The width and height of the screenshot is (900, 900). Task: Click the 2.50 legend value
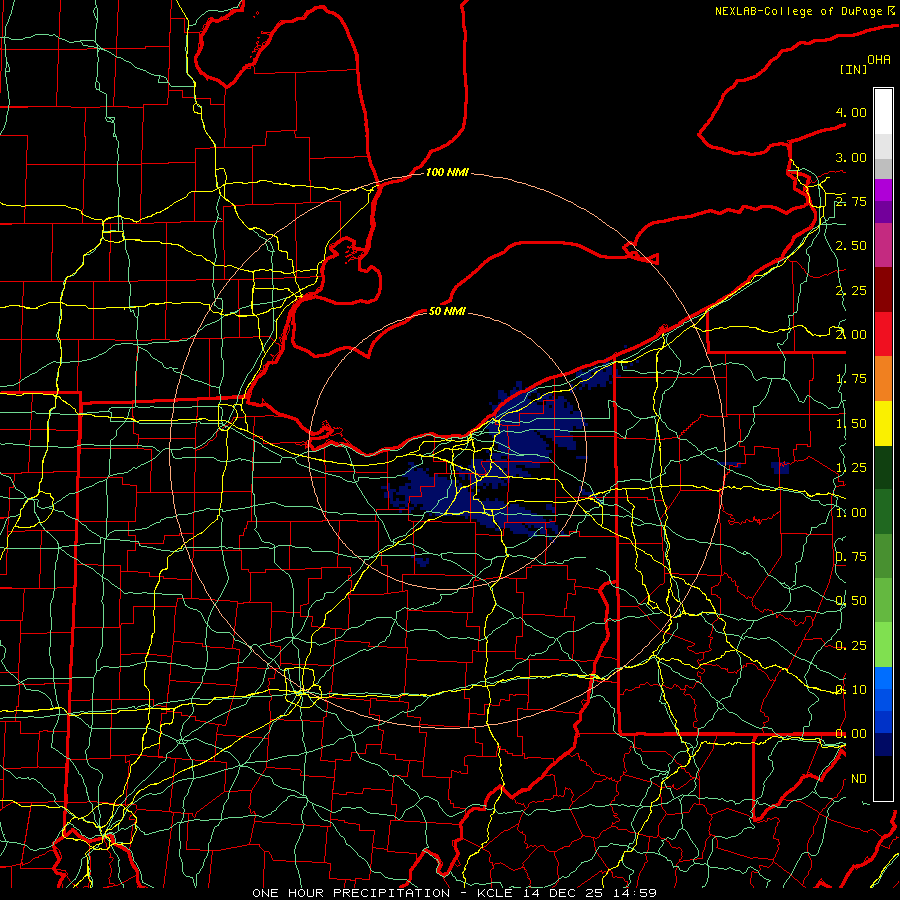click(x=851, y=246)
